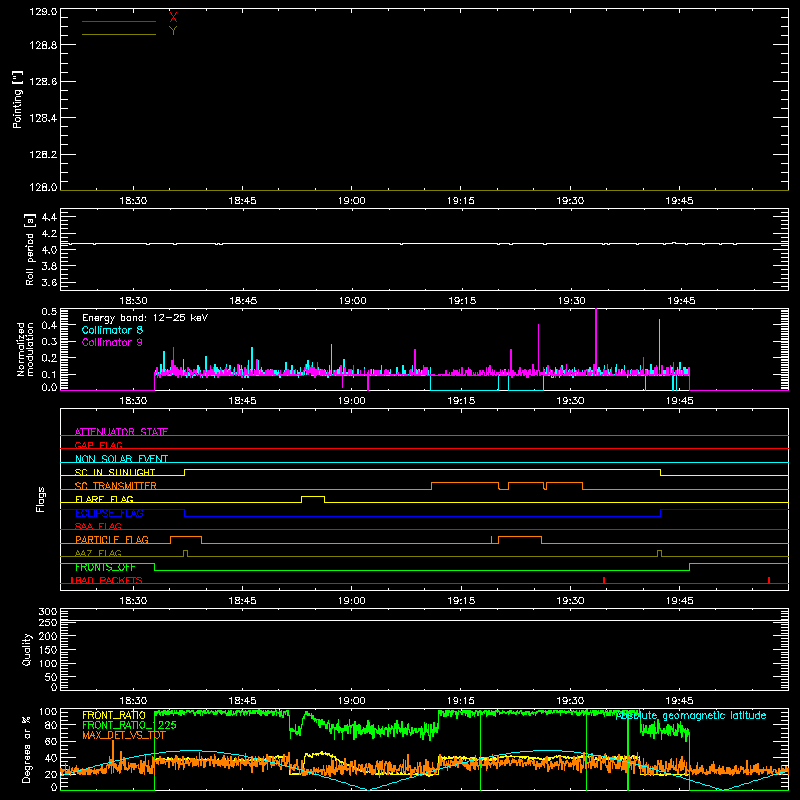
Task: Click the GAP_FLAG label
Action: click(x=98, y=445)
